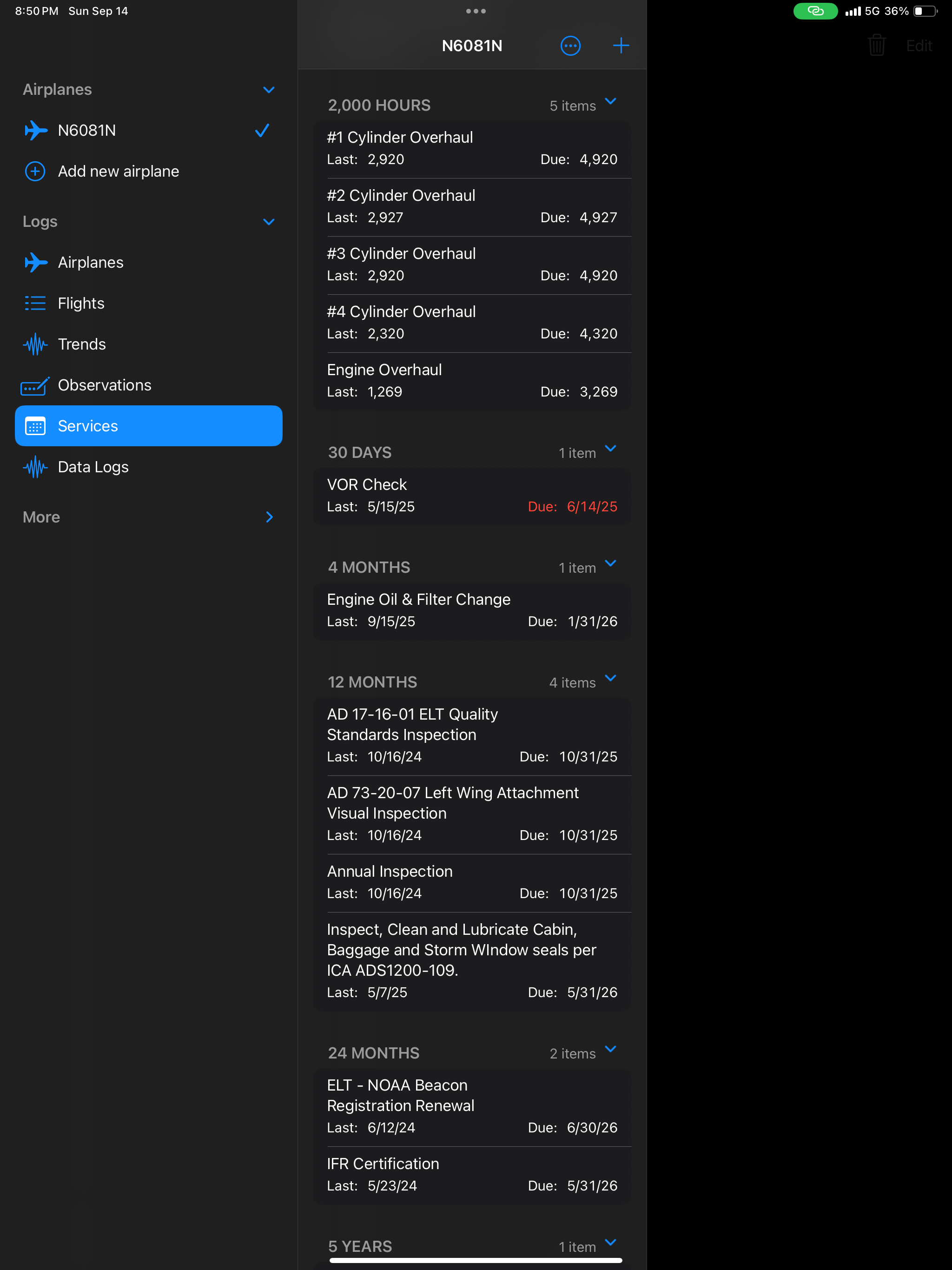
Task: Tap the 2 items count label
Action: click(x=573, y=1053)
